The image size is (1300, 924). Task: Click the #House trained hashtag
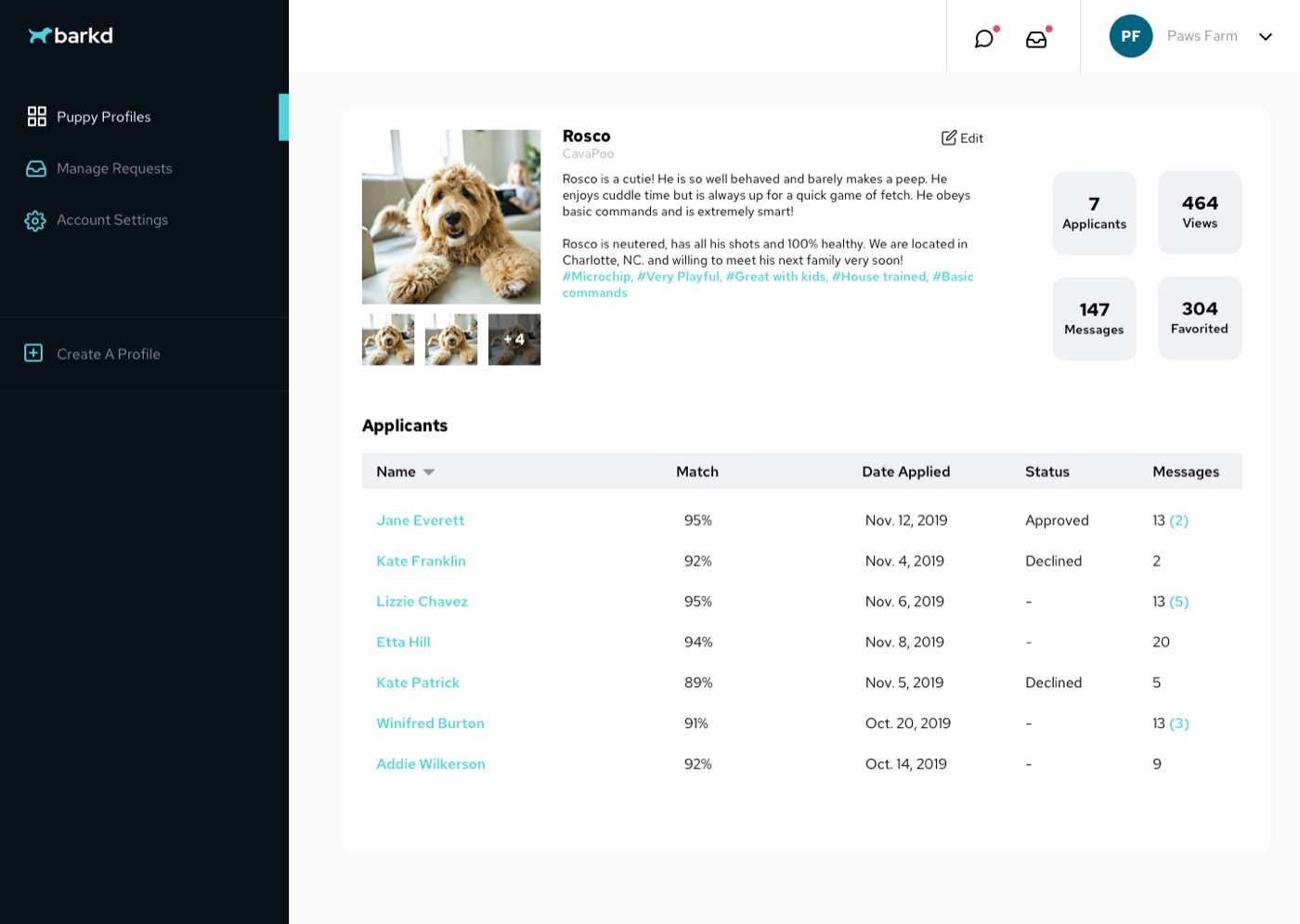pyautogui.click(x=880, y=277)
